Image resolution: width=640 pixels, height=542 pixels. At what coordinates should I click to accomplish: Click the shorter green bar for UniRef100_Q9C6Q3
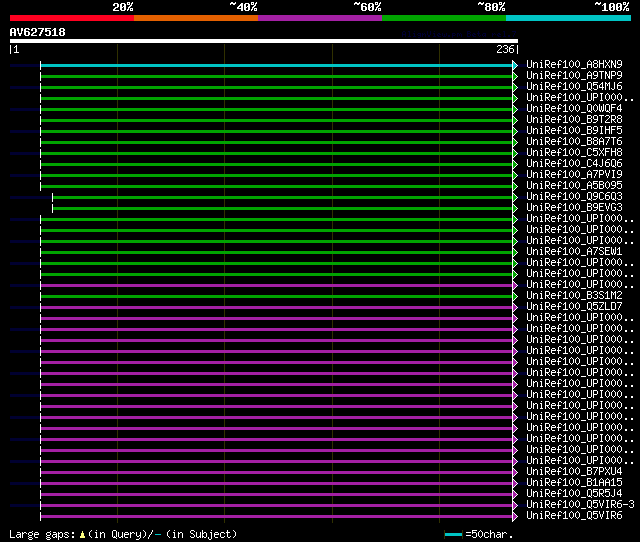282,198
